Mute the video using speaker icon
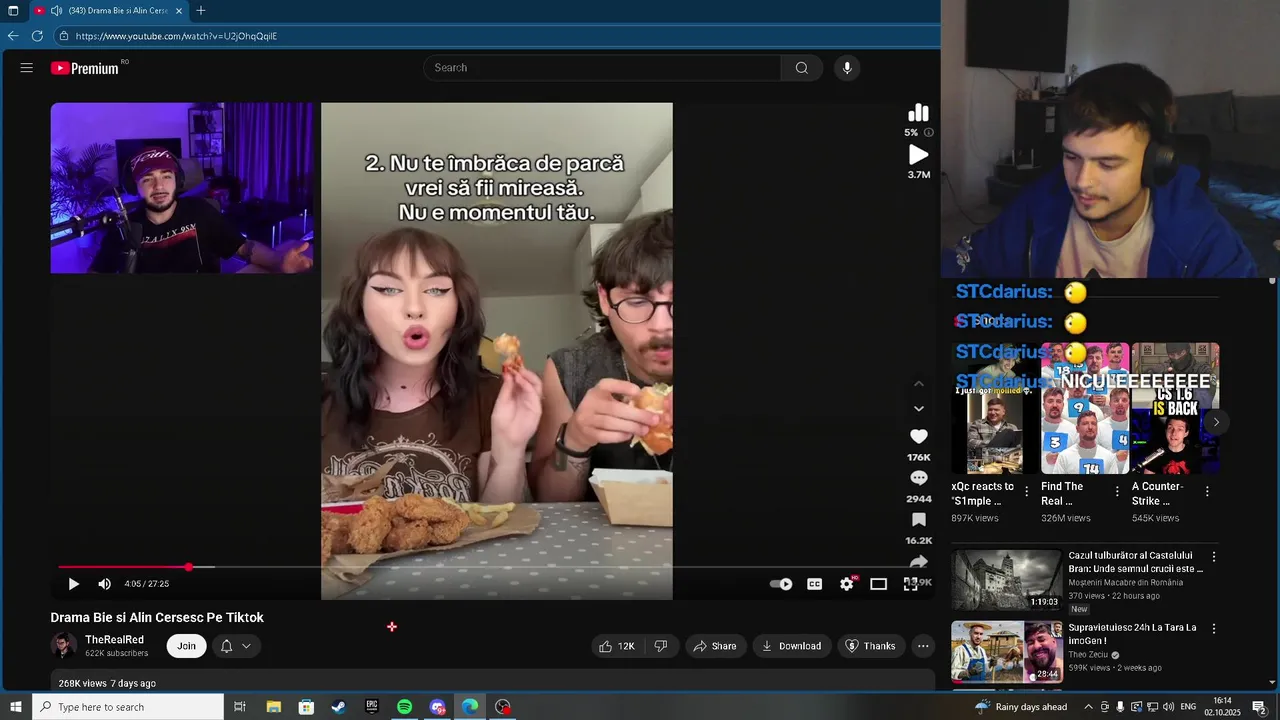 click(104, 584)
